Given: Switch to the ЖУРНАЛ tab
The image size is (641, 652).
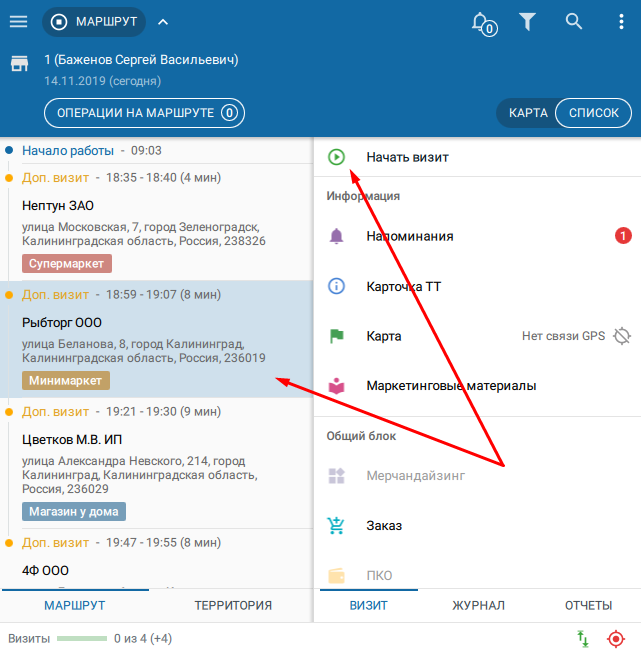Looking at the screenshot, I should [x=478, y=605].
